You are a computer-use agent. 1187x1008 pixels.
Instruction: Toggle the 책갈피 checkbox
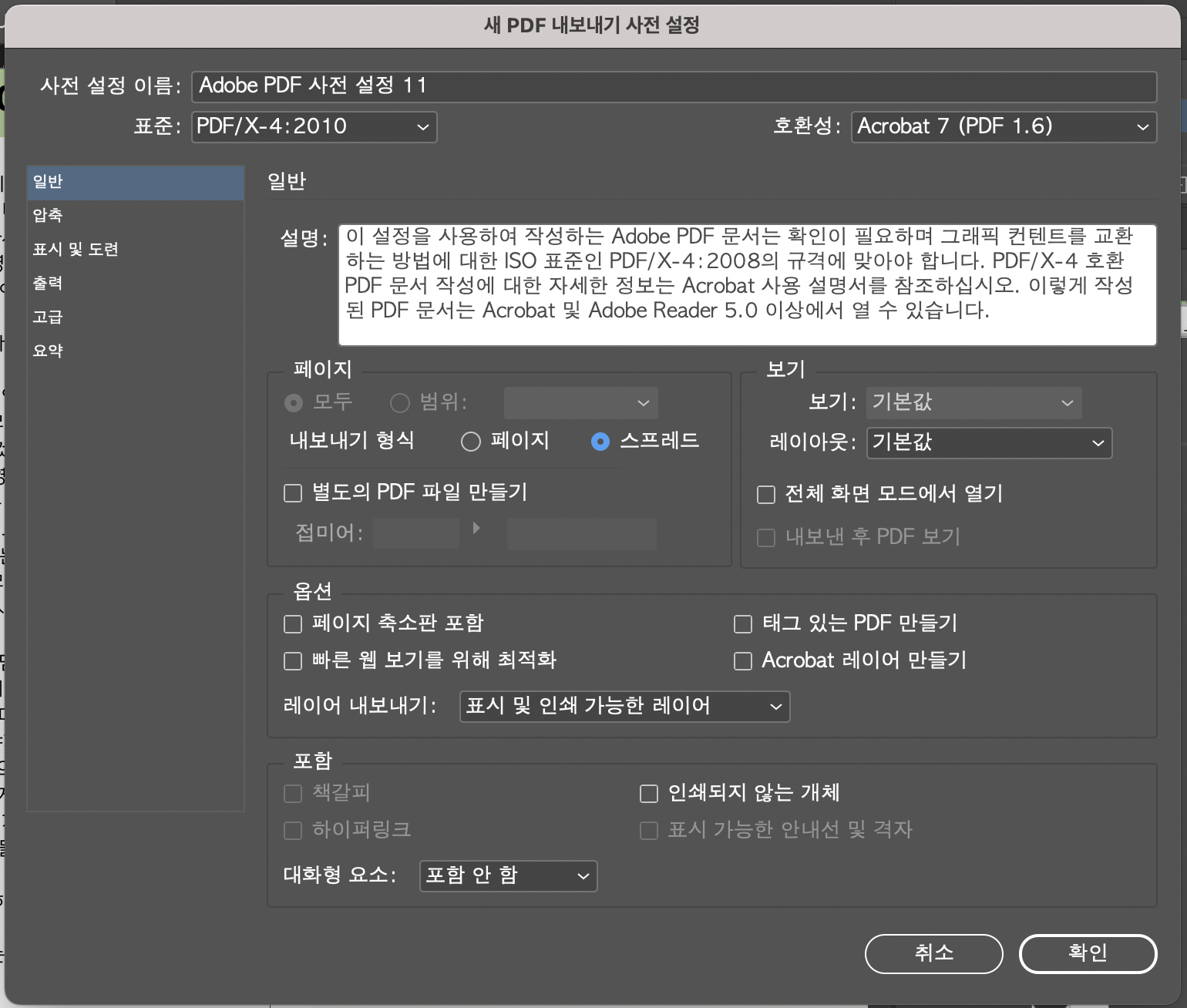tap(293, 794)
